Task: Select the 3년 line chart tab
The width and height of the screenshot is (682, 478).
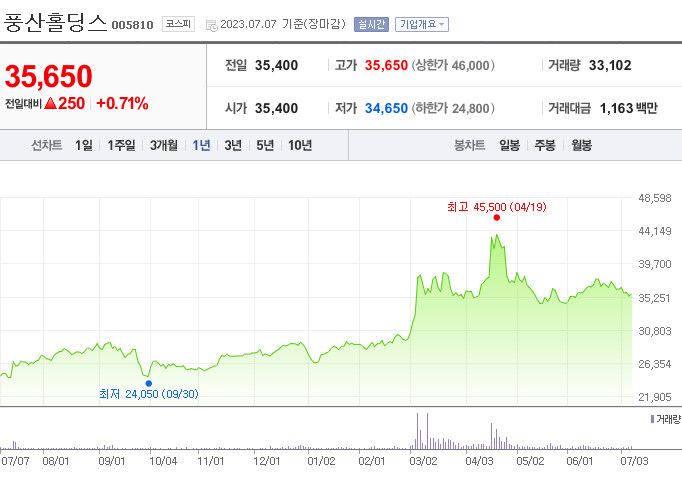Action: [233, 145]
